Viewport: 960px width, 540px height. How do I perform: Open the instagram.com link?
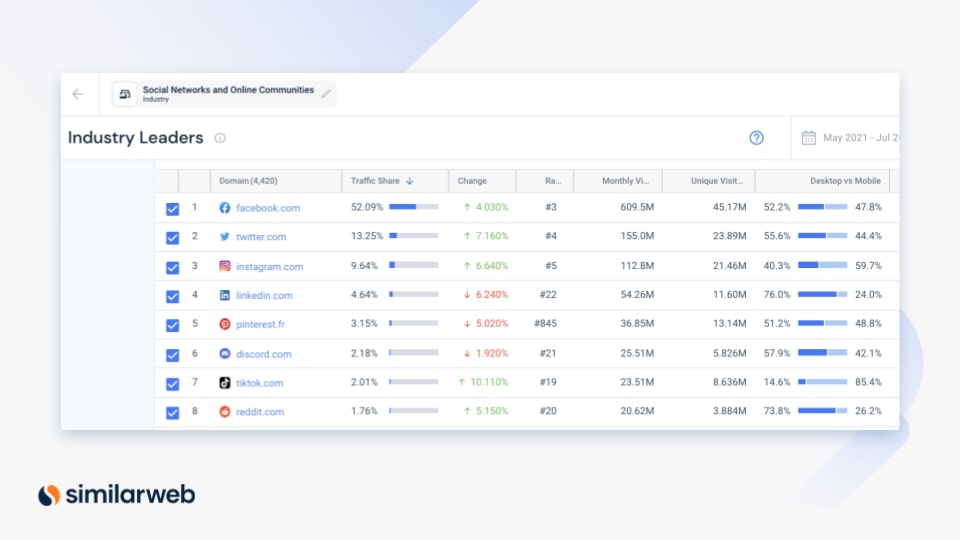pyautogui.click(x=269, y=266)
